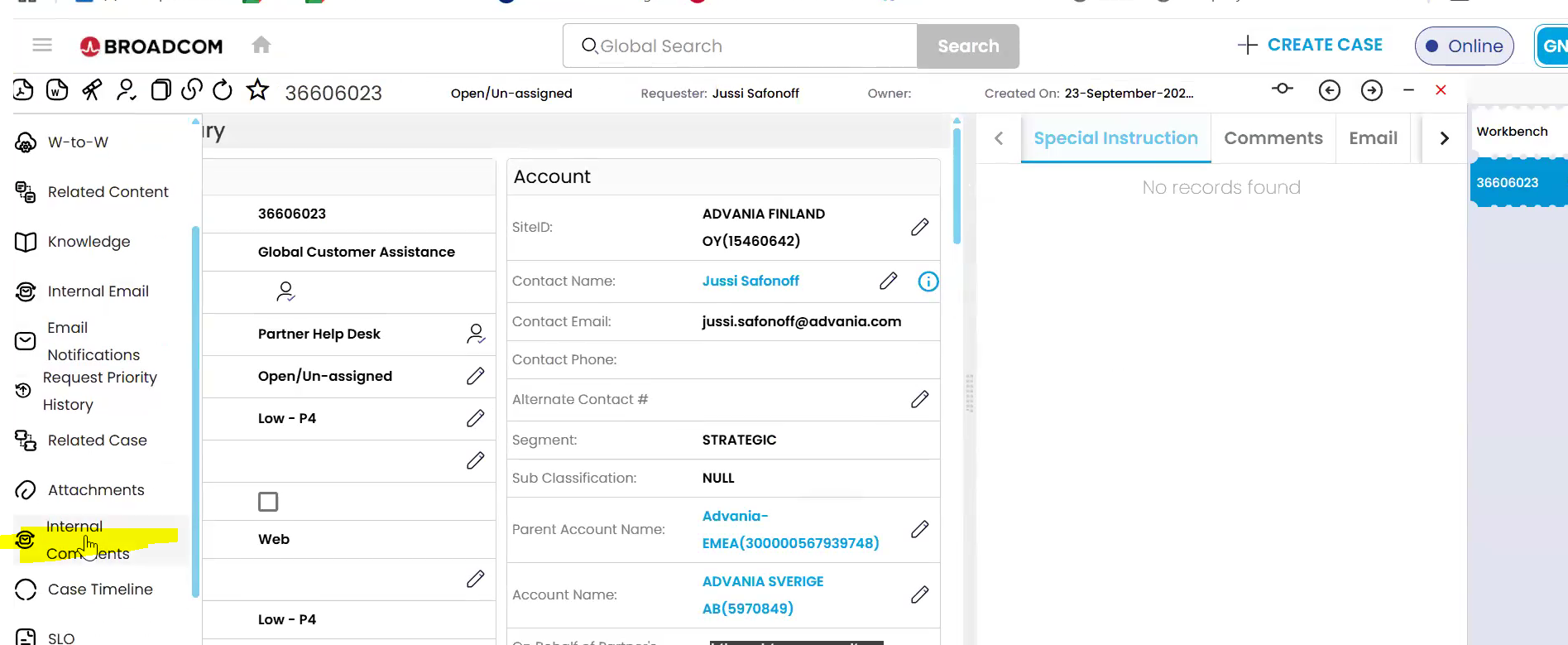This screenshot has width=1568, height=645.
Task: Open Knowledge book icon in sidebar
Action: 26,242
